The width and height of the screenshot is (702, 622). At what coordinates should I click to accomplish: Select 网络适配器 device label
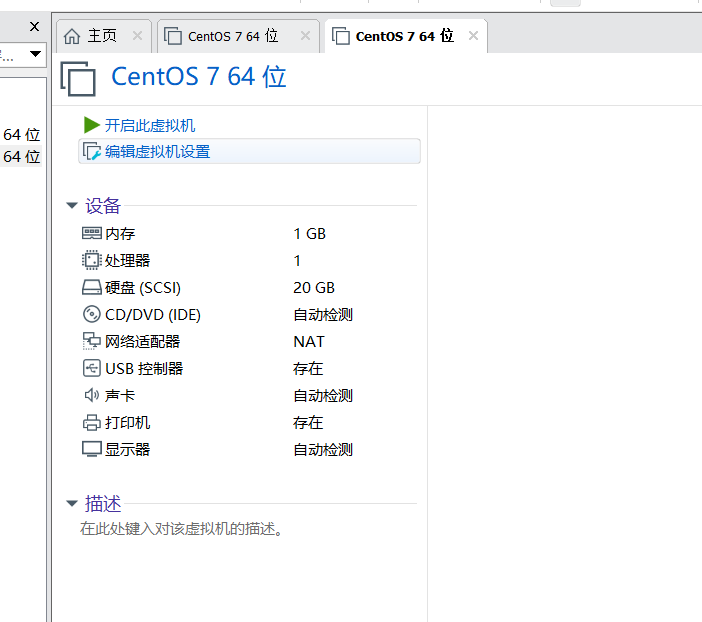click(x=142, y=342)
